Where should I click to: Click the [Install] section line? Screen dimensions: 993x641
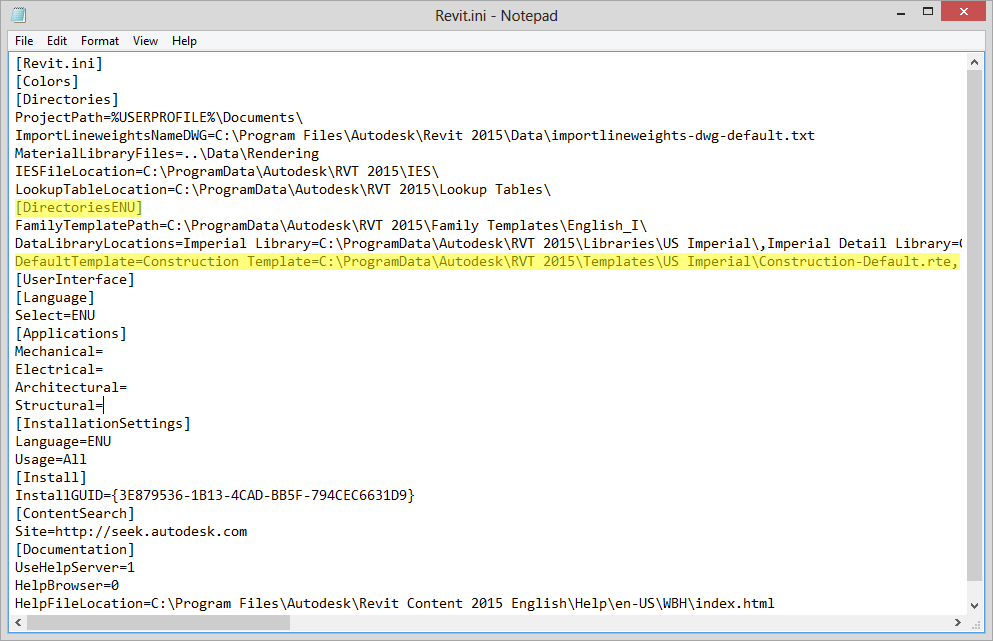(x=51, y=478)
